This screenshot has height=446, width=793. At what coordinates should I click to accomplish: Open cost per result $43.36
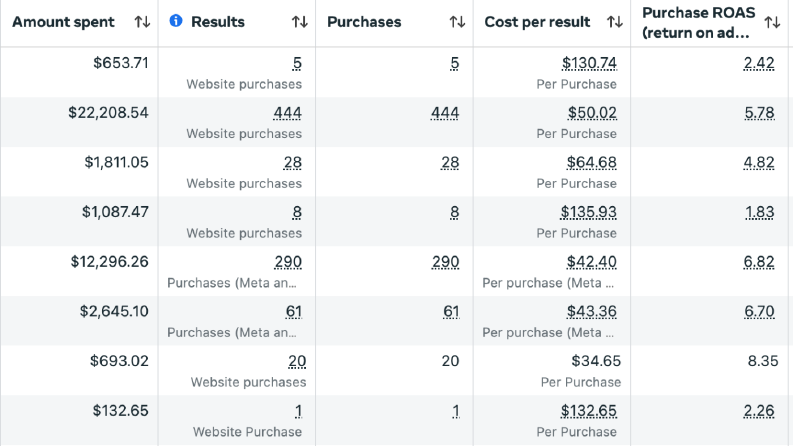pyautogui.click(x=591, y=311)
